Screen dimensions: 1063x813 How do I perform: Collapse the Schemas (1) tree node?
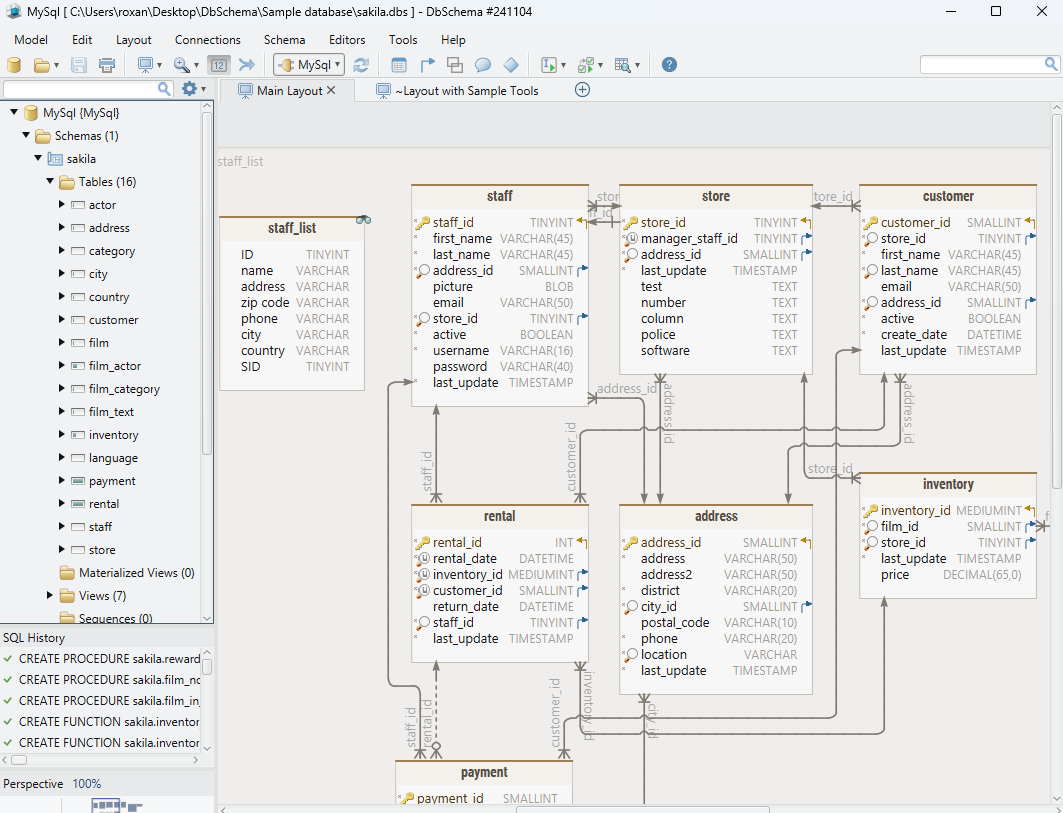point(26,135)
